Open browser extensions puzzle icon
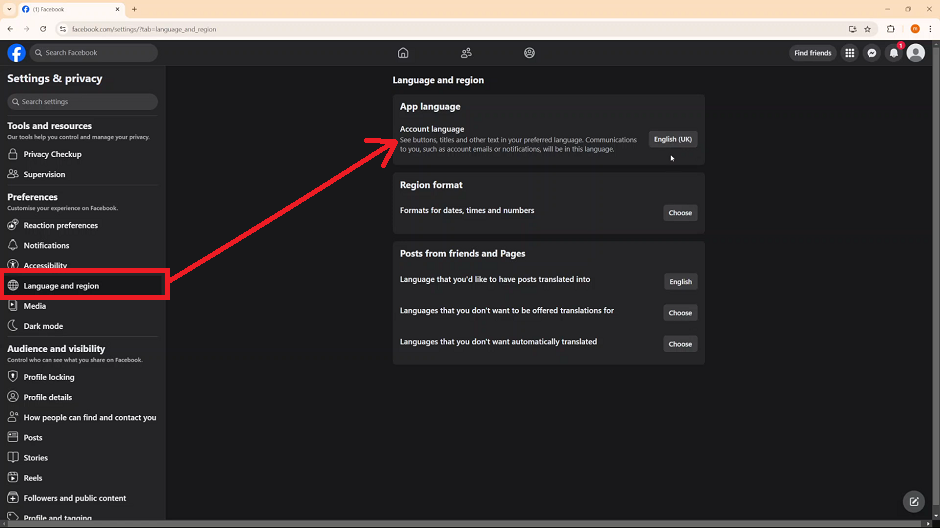This screenshot has height=528, width=940. [x=891, y=29]
